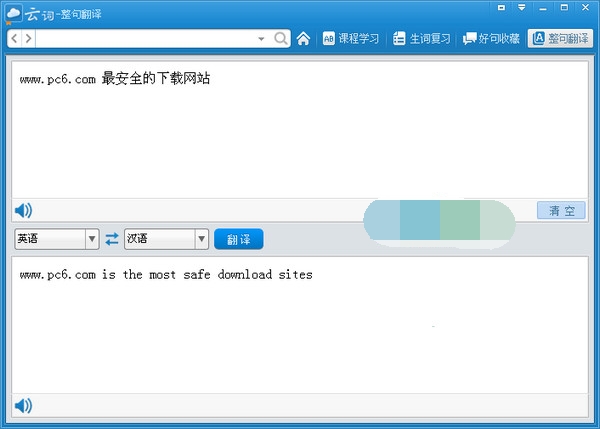Viewport: 600px width, 429px height.
Task: Click the 翻译 translate button
Action: [x=239, y=239]
